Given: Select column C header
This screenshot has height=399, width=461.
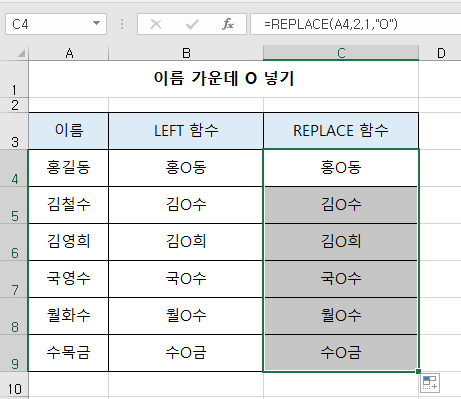Looking at the screenshot, I should click(x=341, y=53).
